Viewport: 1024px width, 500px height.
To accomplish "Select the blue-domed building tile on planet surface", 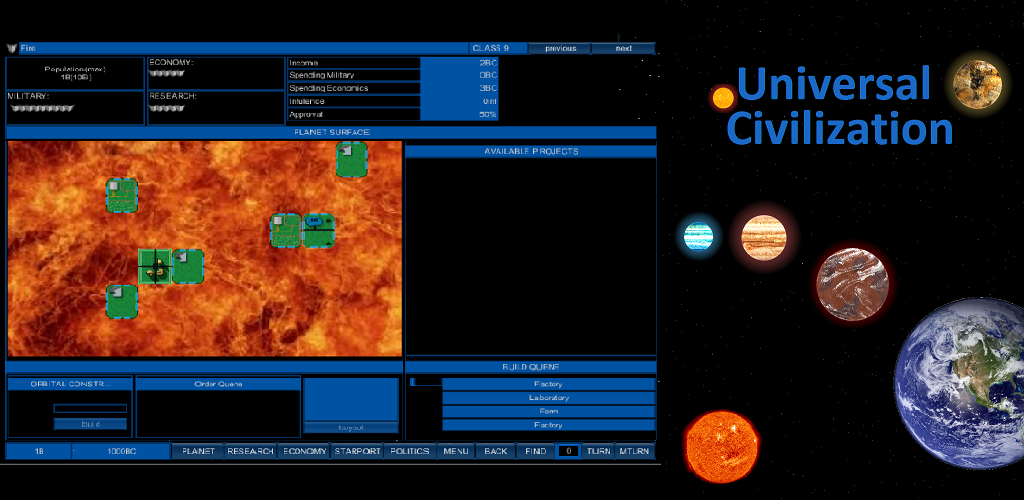I will click(x=318, y=229).
